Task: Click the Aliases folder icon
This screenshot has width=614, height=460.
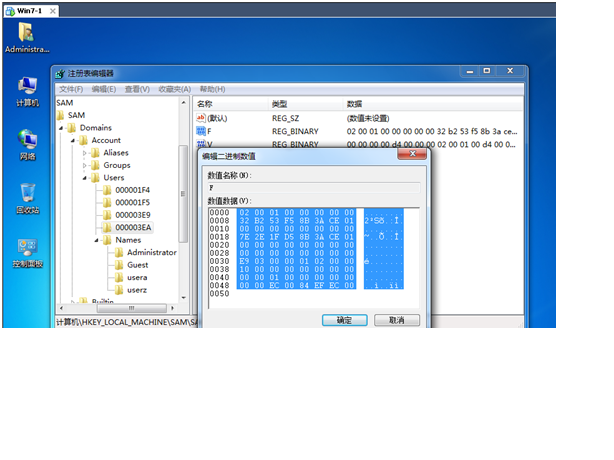Action: click(x=95, y=153)
